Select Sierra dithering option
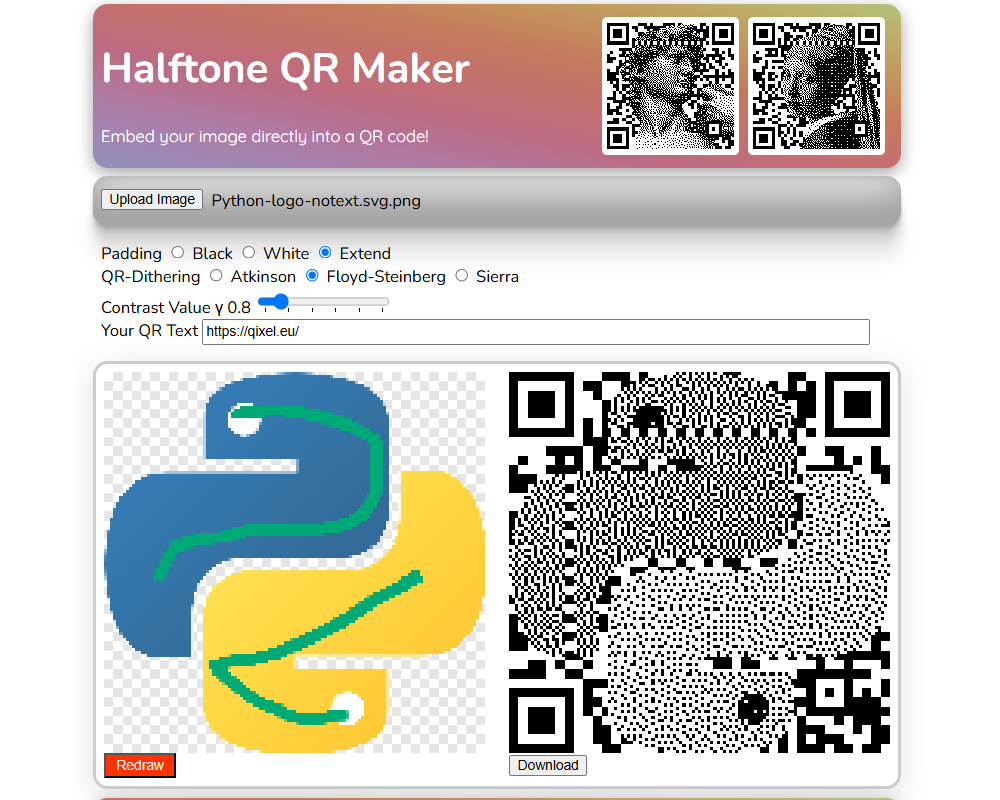This screenshot has height=800, width=1000. (x=461, y=276)
